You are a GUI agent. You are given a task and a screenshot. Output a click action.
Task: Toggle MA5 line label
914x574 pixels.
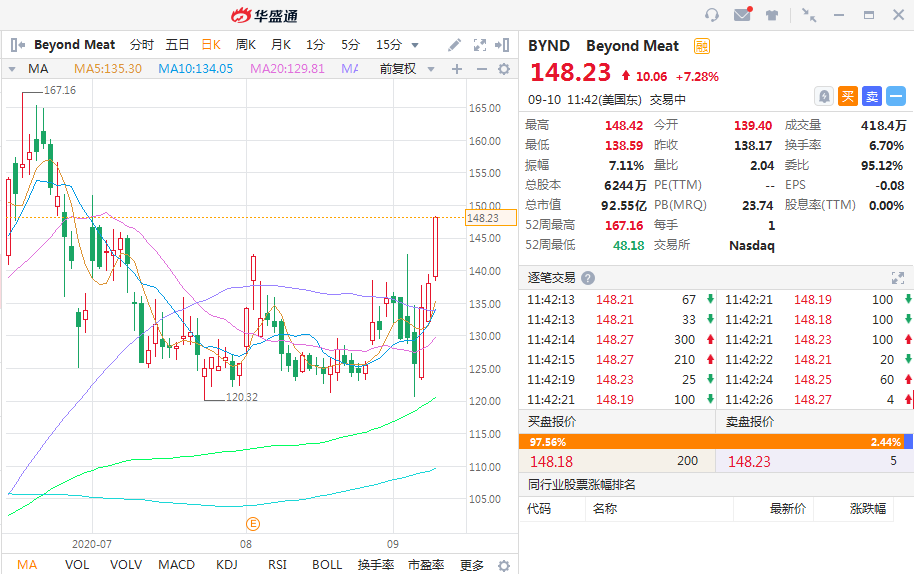(108, 69)
